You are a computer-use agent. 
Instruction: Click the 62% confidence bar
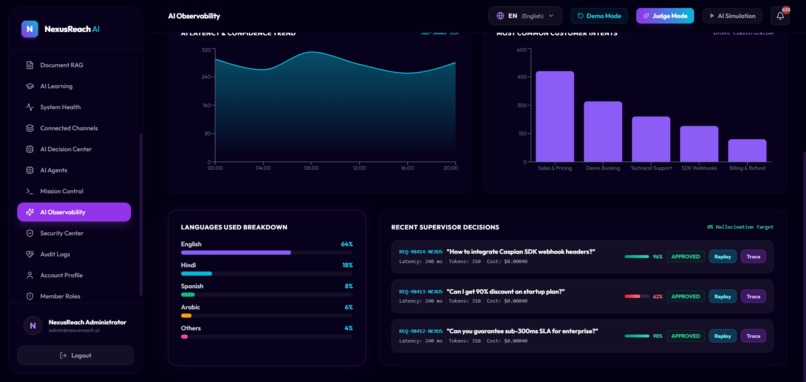(x=637, y=297)
